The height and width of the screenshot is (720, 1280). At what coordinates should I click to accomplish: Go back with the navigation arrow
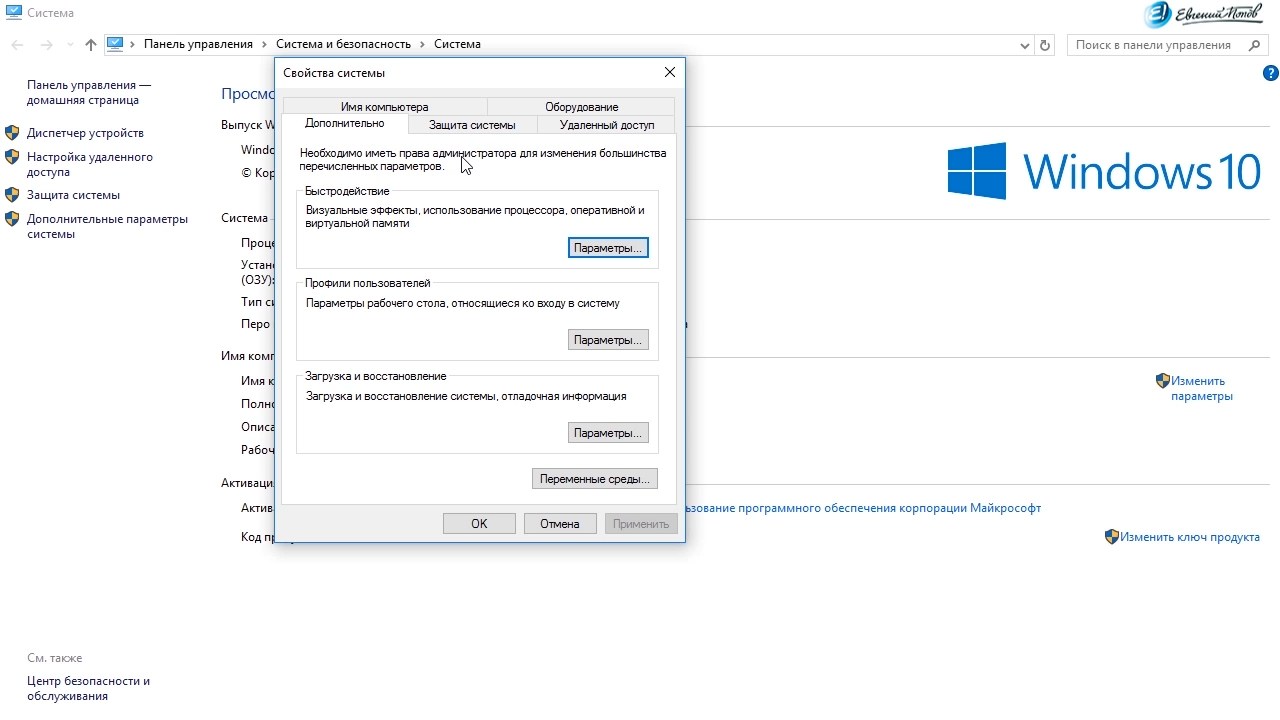[17, 45]
